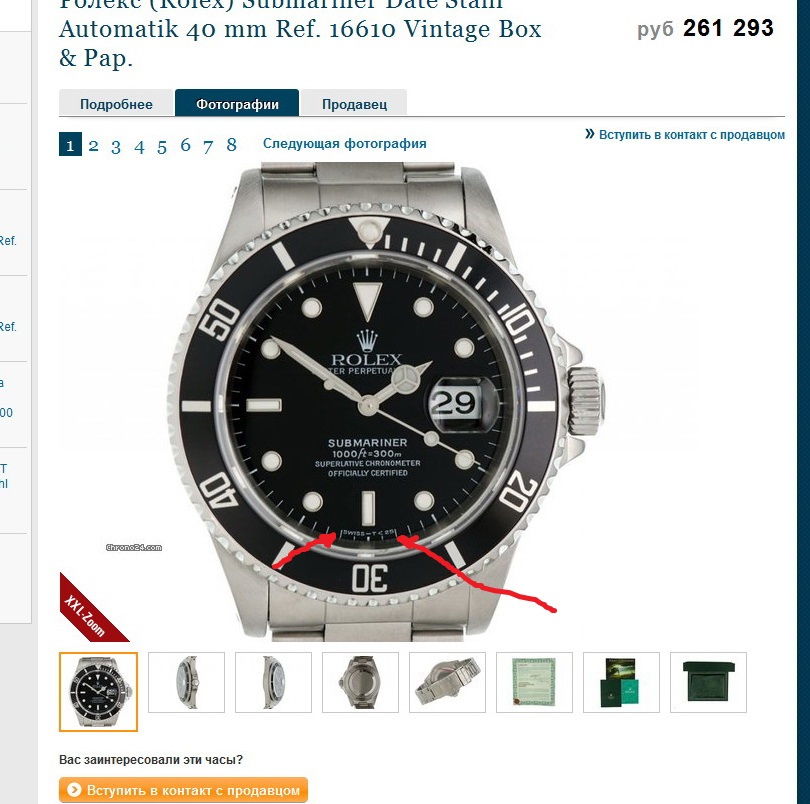Click top-right Вступить в контакт с продавцом link
810x804 pixels.
tap(685, 134)
